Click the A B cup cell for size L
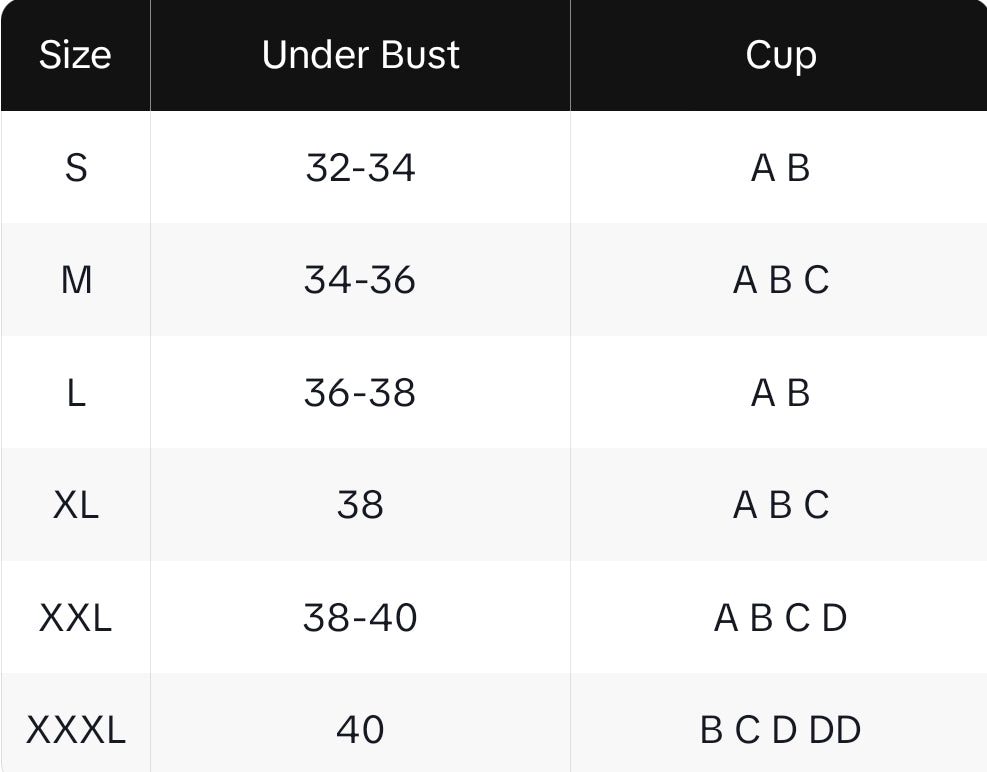Viewport: 987px width, 772px height. [x=780, y=393]
